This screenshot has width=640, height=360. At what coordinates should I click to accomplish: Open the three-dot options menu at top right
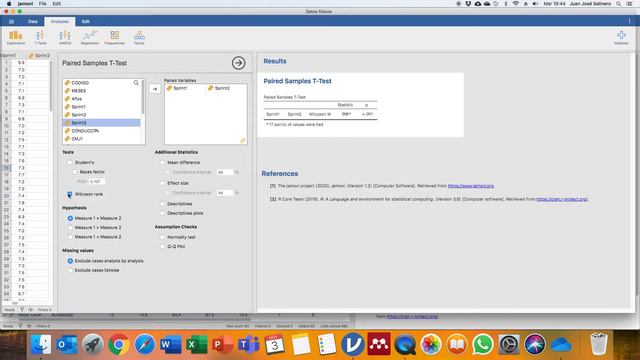click(x=629, y=21)
